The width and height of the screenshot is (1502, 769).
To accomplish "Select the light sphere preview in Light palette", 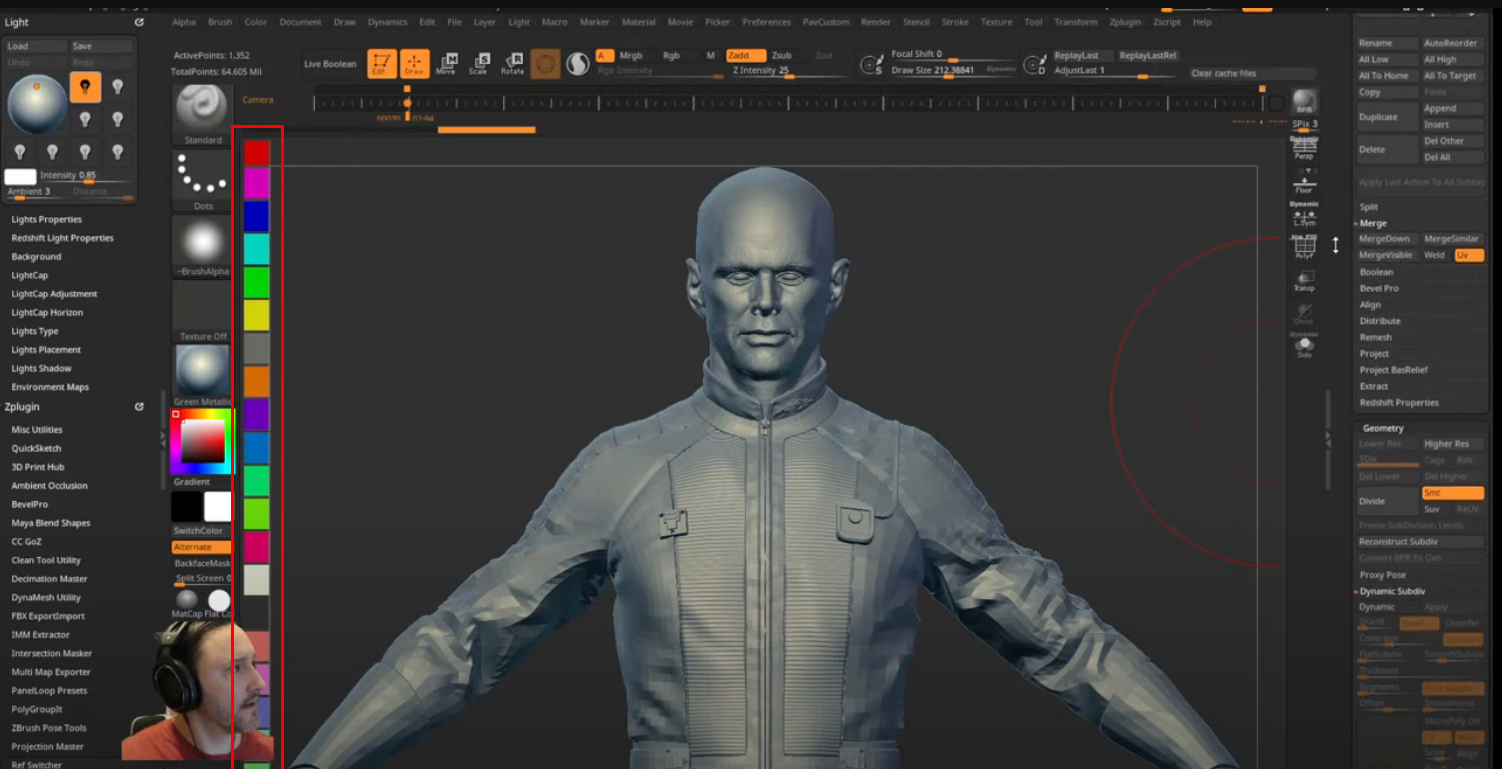I will pyautogui.click(x=38, y=104).
